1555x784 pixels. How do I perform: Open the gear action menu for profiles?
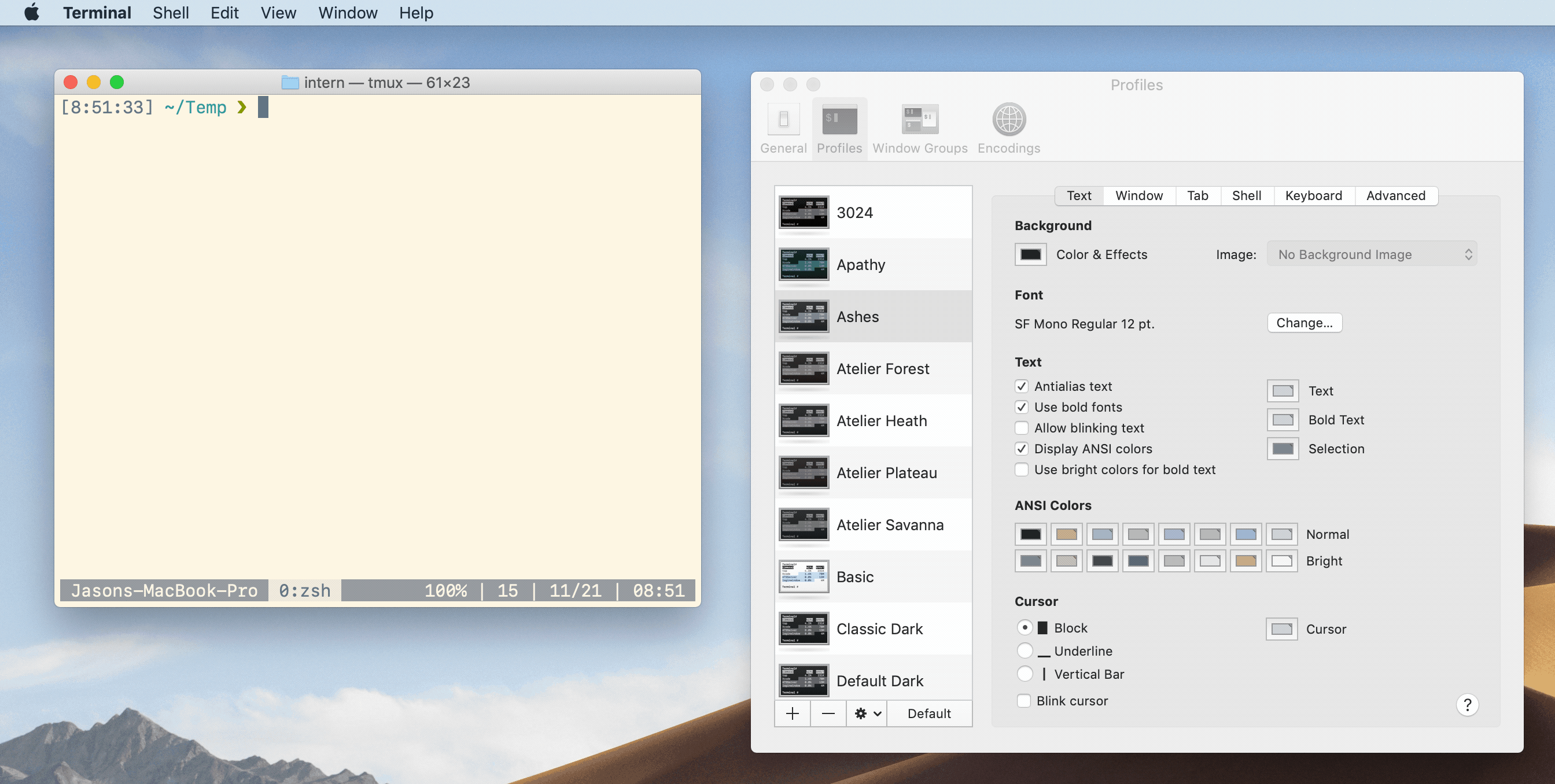867,713
